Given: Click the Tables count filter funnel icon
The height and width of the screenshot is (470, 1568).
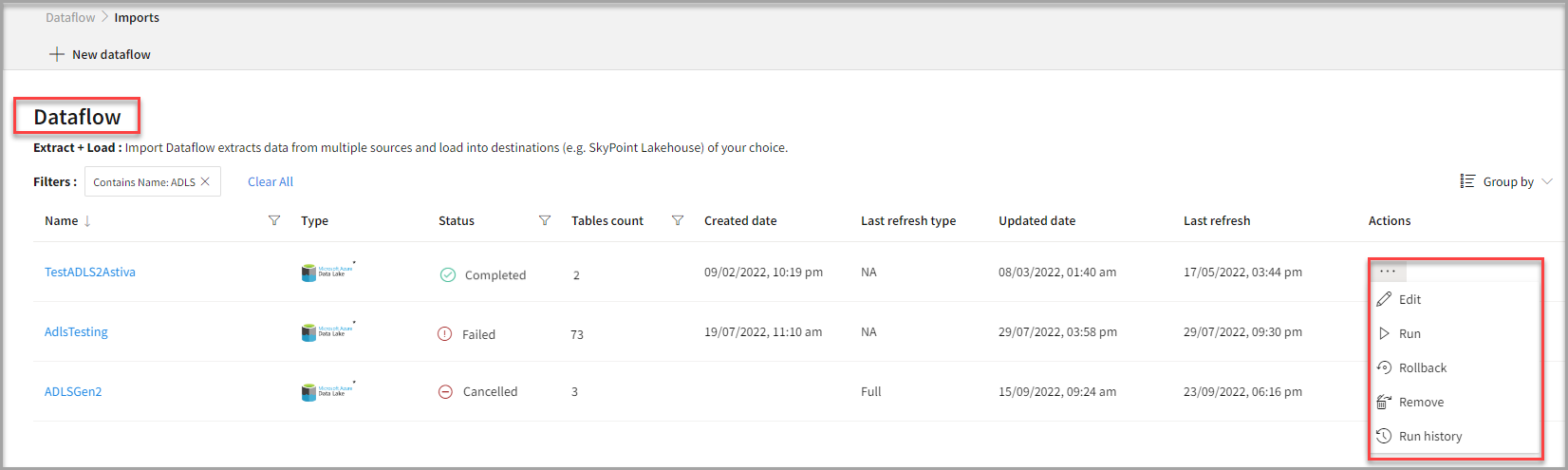Looking at the screenshot, I should coord(678,220).
